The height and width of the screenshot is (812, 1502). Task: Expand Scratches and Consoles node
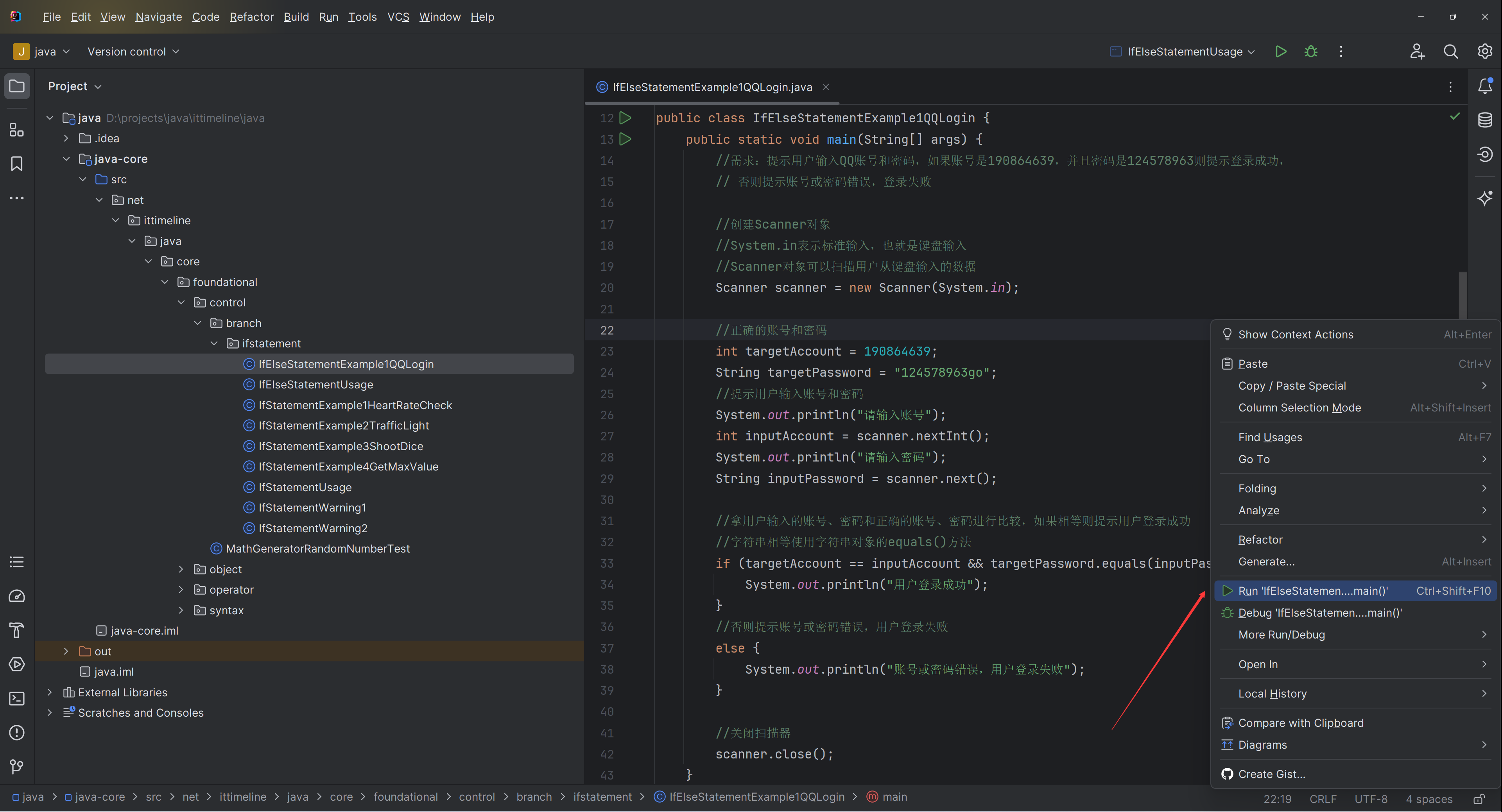[x=50, y=712]
